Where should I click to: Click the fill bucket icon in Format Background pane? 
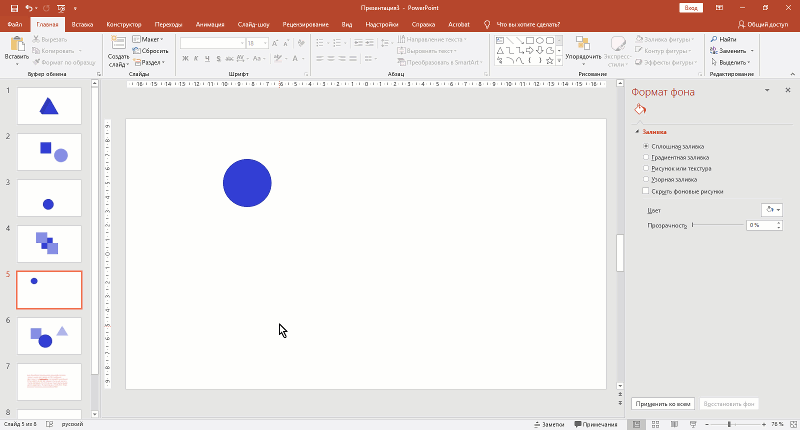pyautogui.click(x=640, y=110)
